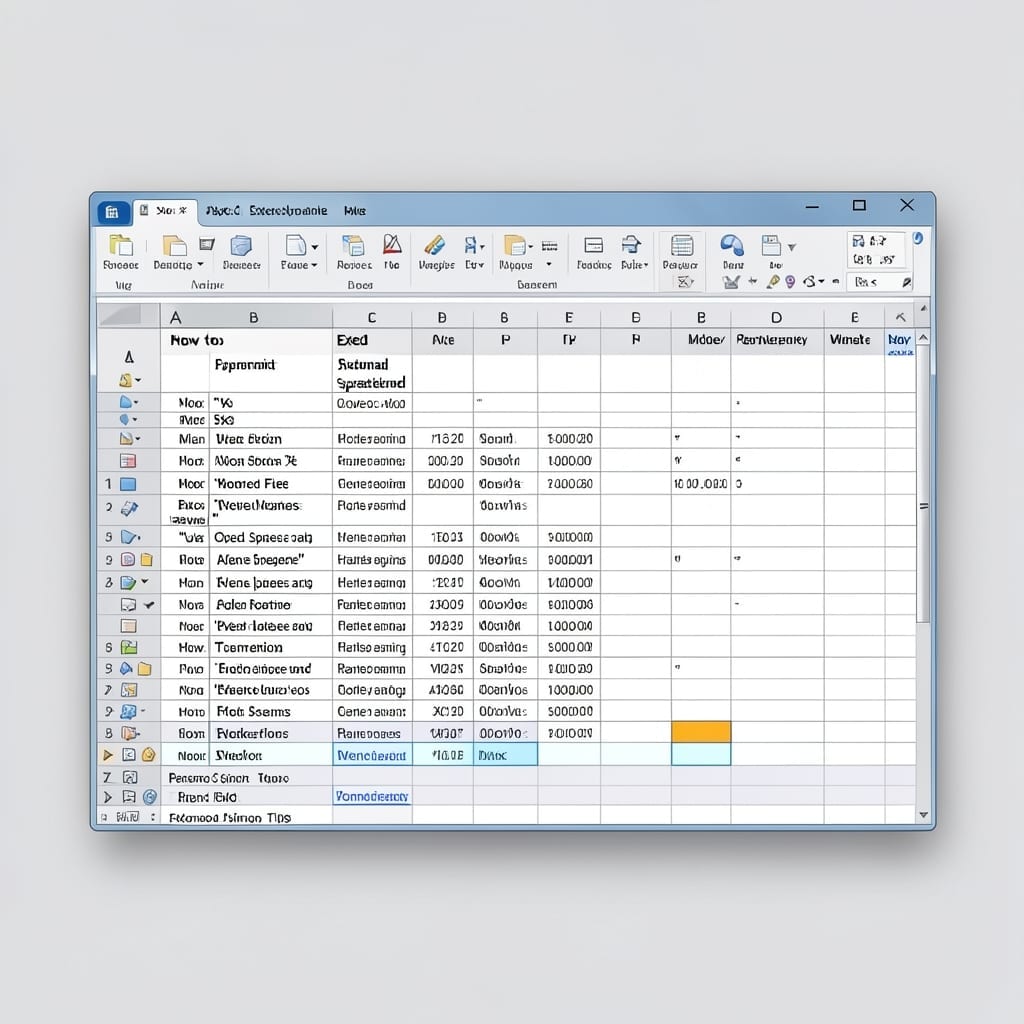Screen dimensions: 1024x1024
Task: Click green picture icon in Tcernerion row
Action: coord(129,647)
